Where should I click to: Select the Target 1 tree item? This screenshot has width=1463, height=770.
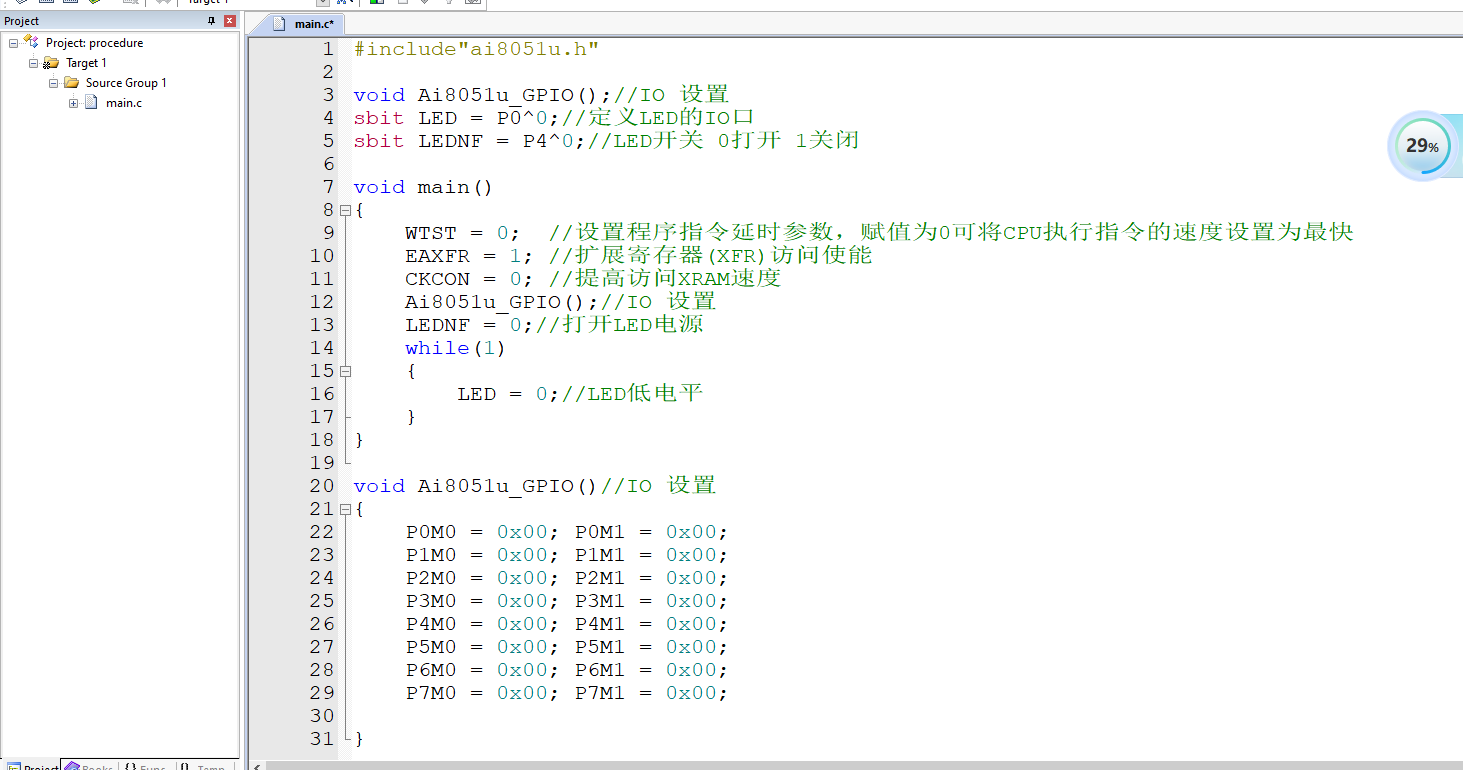coord(86,63)
